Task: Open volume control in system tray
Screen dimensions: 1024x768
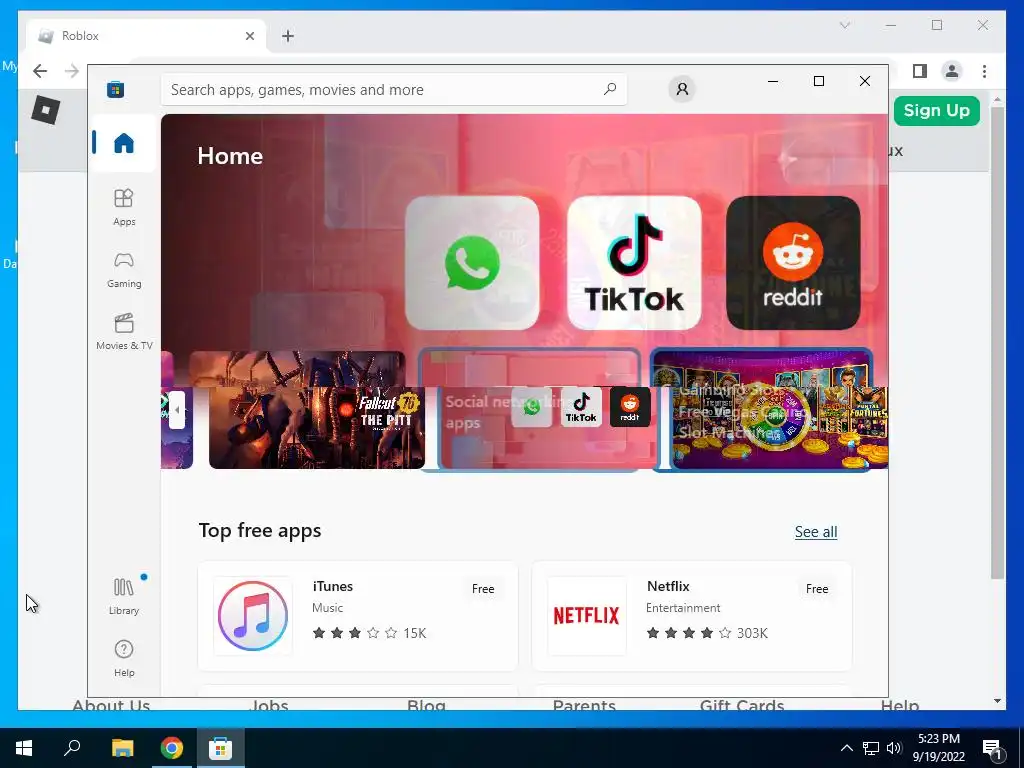Action: pyautogui.click(x=894, y=748)
